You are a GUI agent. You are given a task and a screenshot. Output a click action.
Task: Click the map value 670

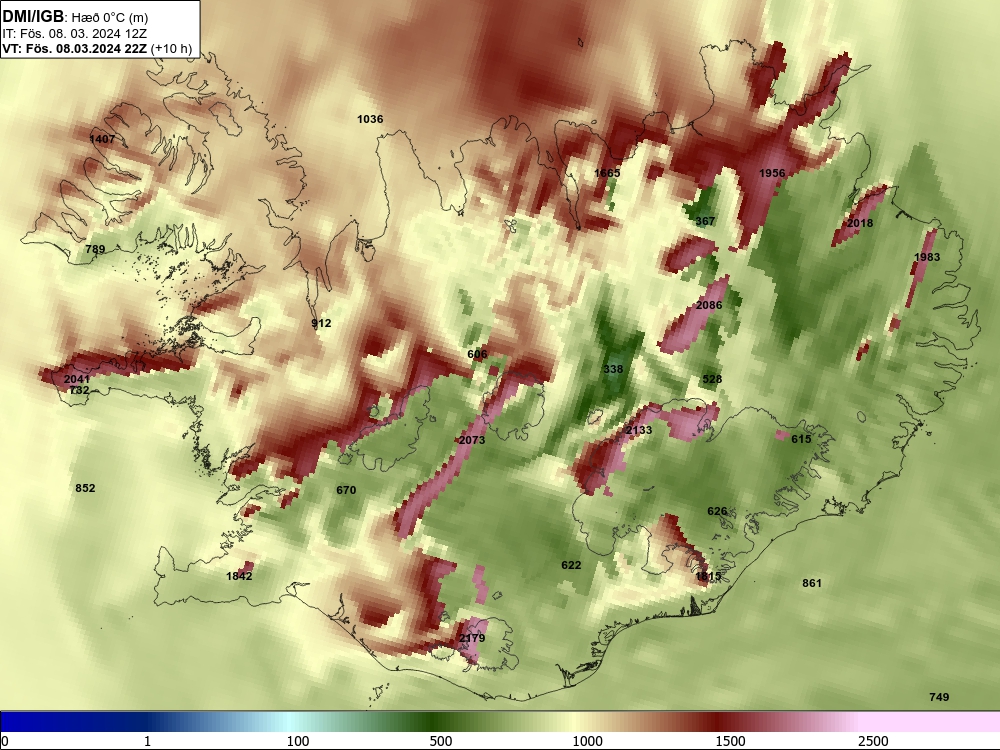(x=346, y=490)
